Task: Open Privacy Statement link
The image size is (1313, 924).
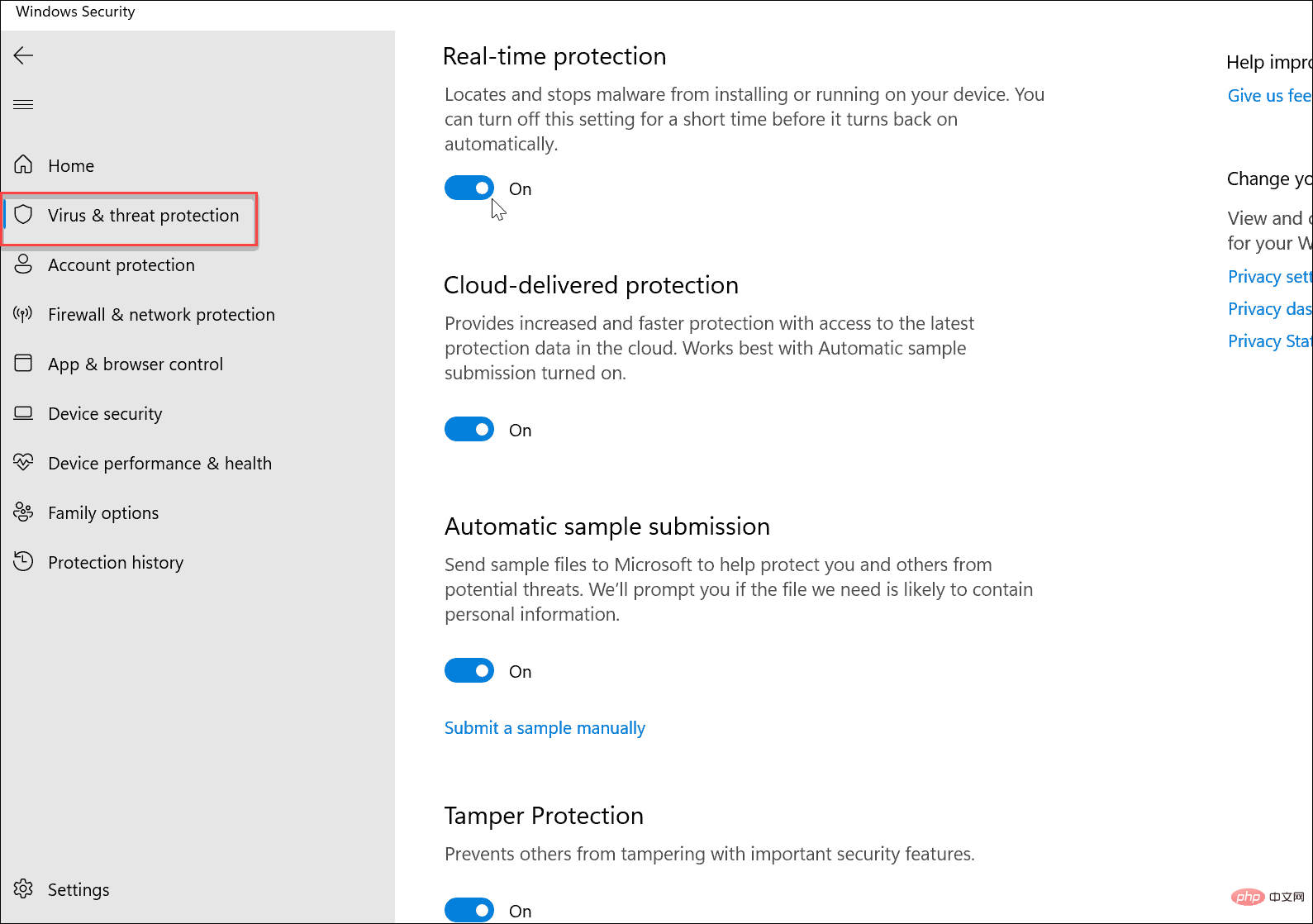Action: coord(1269,341)
